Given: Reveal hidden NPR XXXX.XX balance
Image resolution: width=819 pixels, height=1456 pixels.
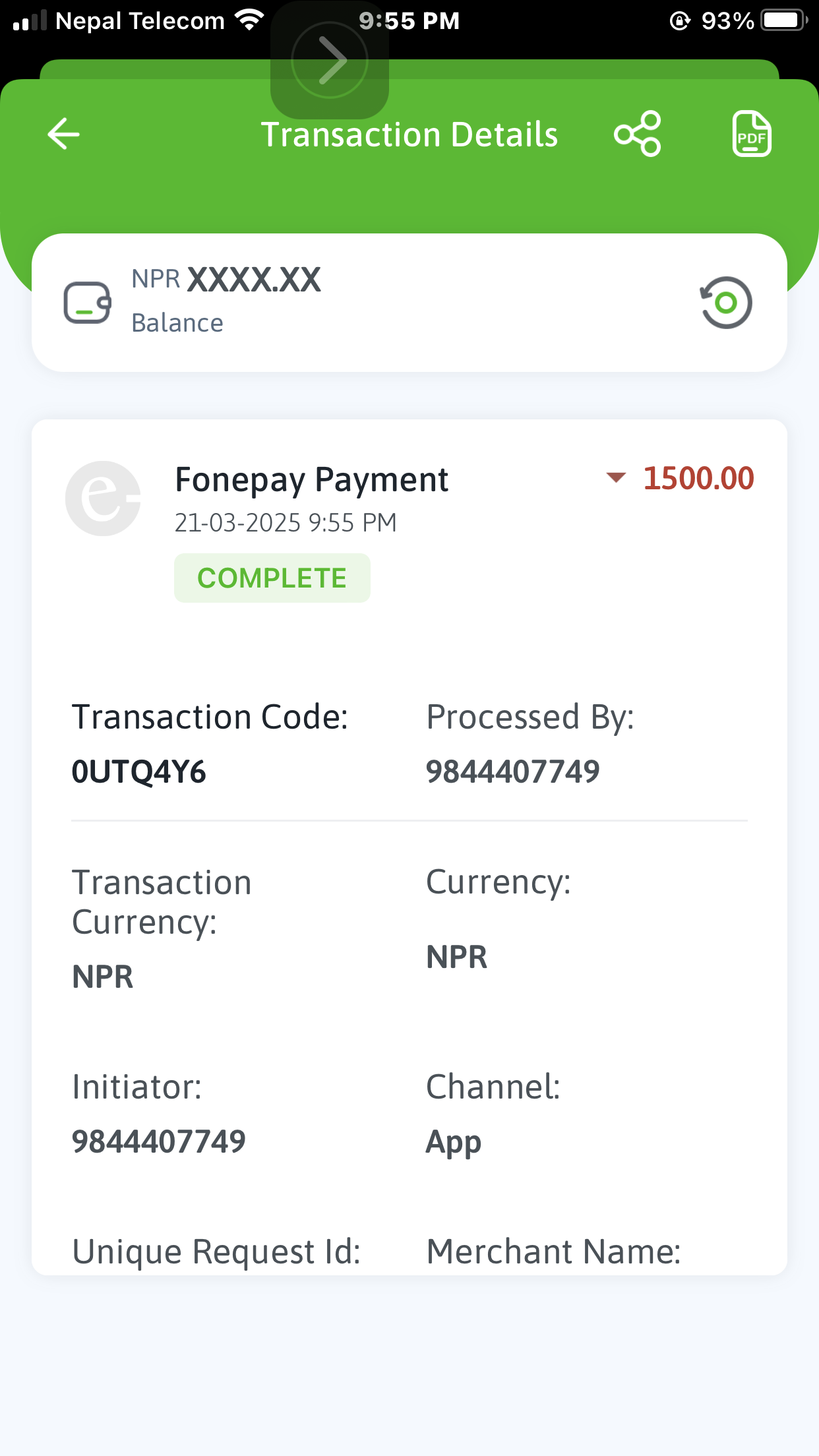Looking at the screenshot, I should (226, 280).
